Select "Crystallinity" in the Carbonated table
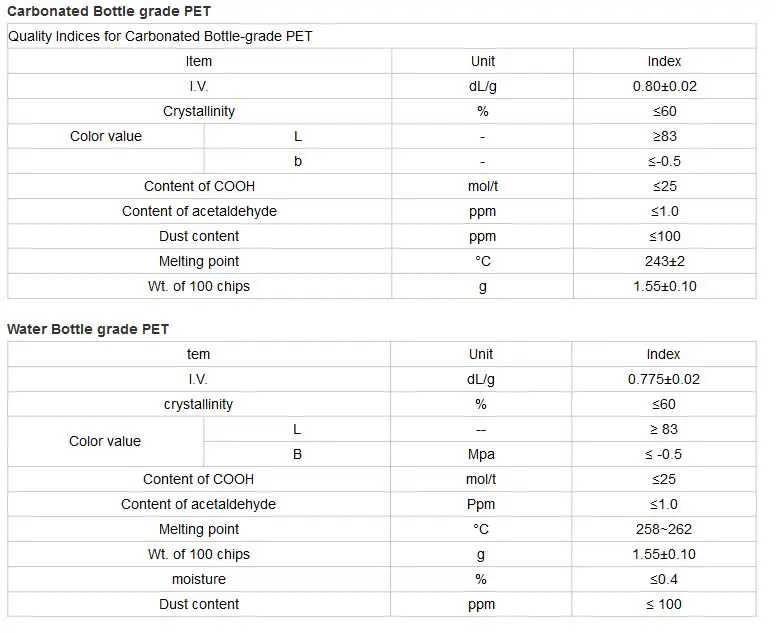 pyautogui.click(x=199, y=111)
